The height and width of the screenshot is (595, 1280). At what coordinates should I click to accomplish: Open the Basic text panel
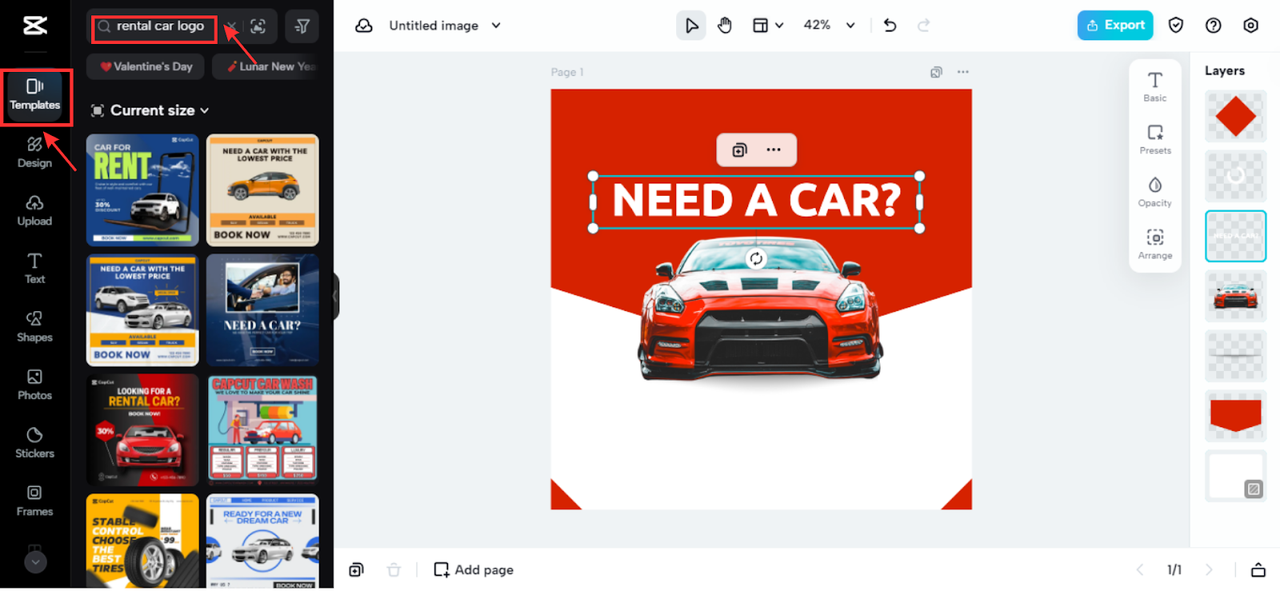pos(1155,86)
